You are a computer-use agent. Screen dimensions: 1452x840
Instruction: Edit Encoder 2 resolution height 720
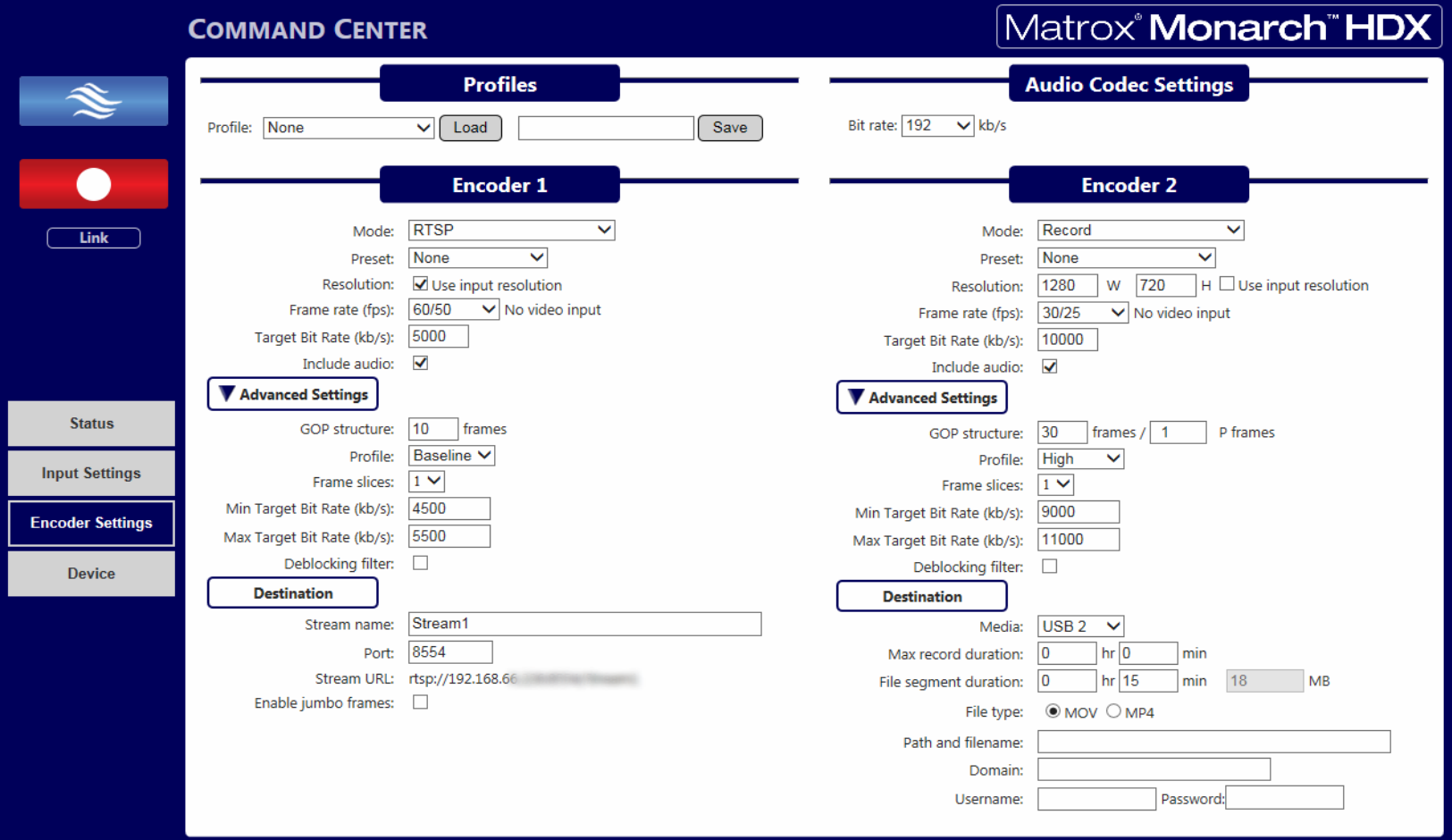[x=1166, y=286]
